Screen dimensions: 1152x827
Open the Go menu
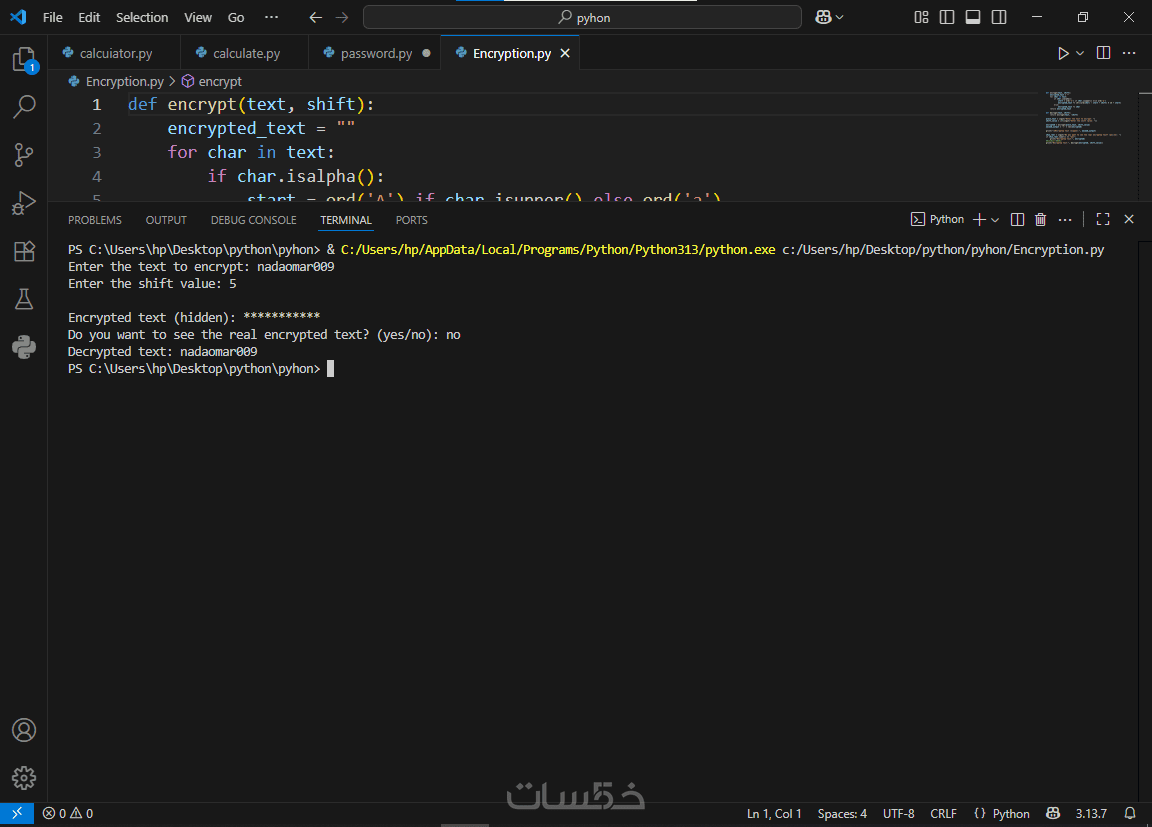coord(236,17)
